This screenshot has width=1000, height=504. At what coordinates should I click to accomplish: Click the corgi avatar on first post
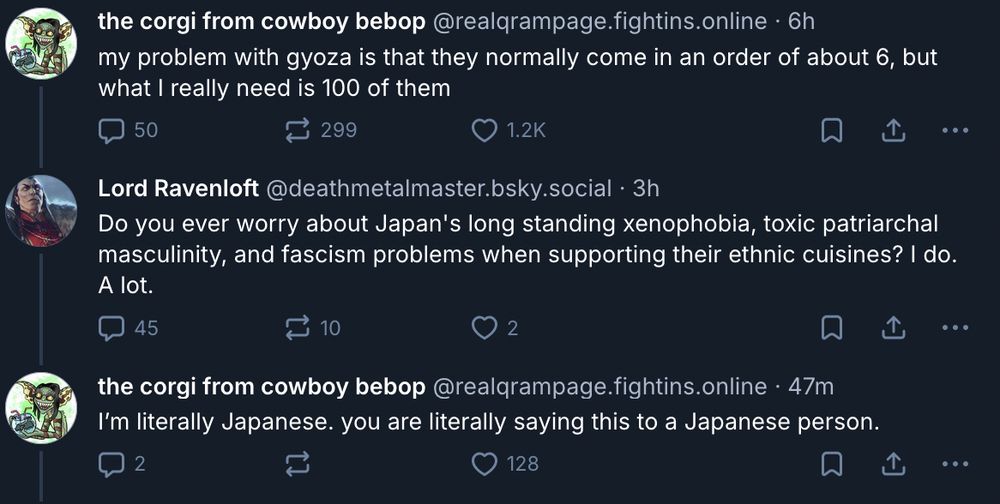[41, 44]
